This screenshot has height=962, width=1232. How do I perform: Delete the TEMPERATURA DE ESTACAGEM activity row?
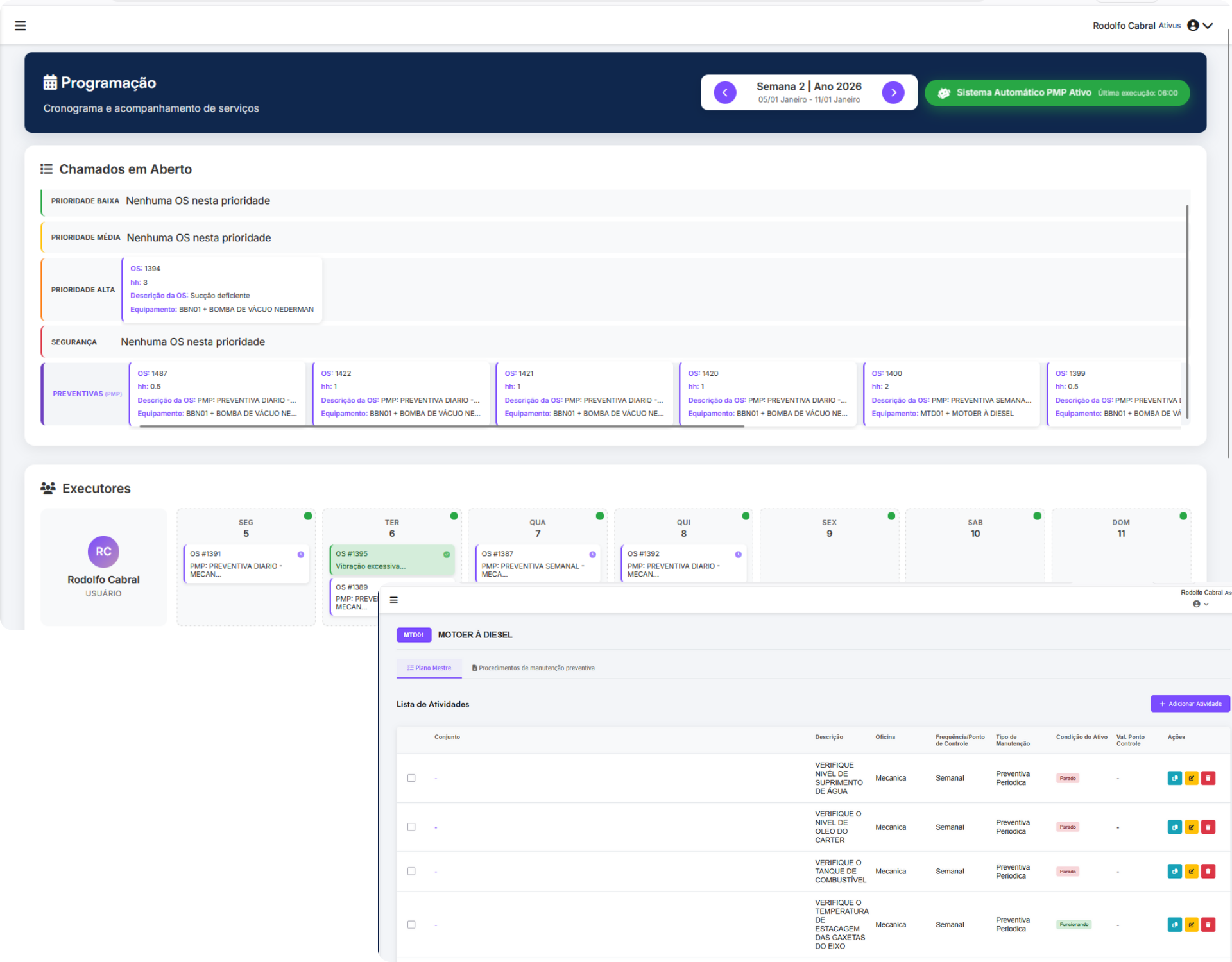pyautogui.click(x=1208, y=924)
